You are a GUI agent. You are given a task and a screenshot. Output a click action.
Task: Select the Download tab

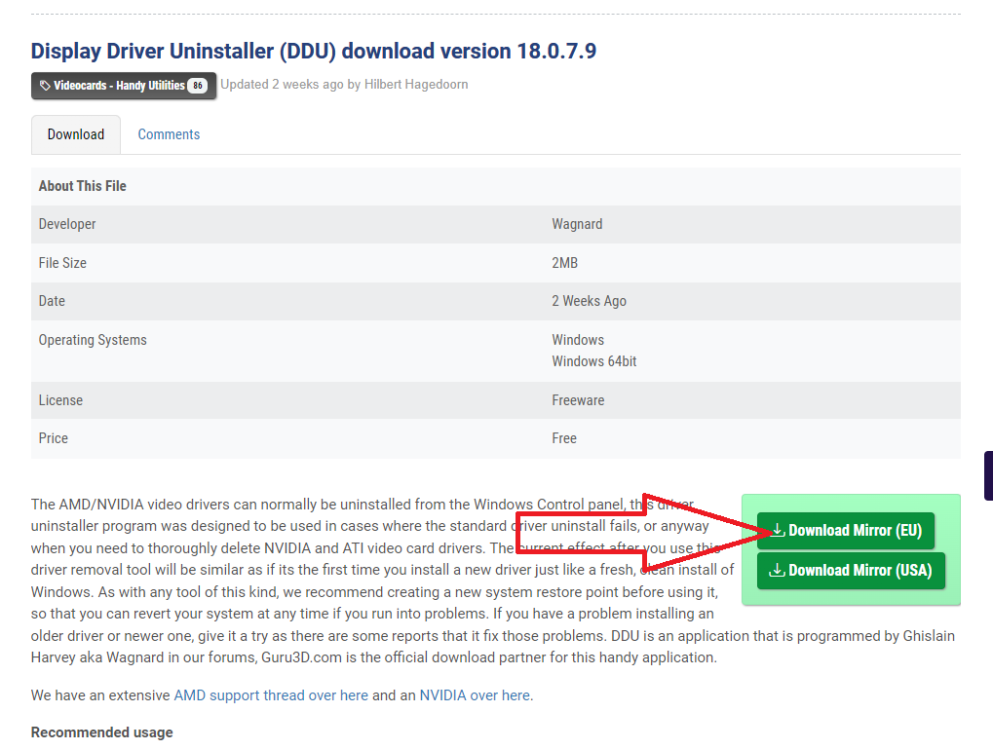pyautogui.click(x=76, y=134)
